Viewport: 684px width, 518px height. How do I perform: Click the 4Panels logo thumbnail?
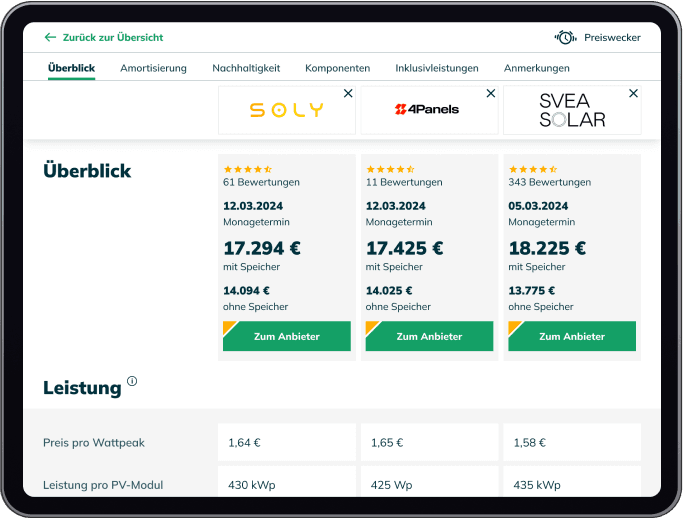(x=427, y=110)
